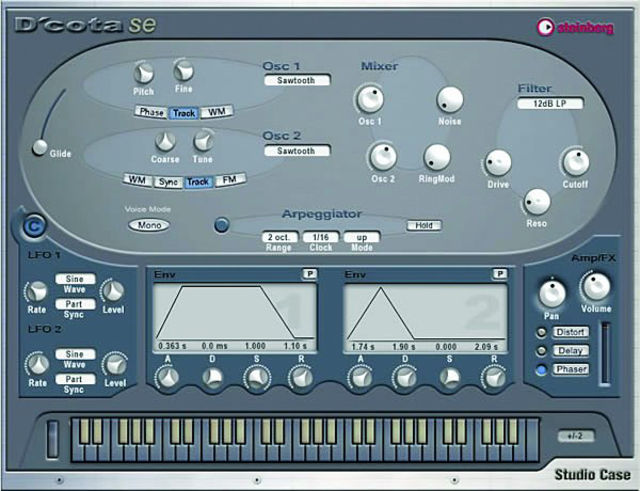This screenshot has width=640, height=491.
Task: Click the Env 2 Release knob
Action: click(x=494, y=378)
